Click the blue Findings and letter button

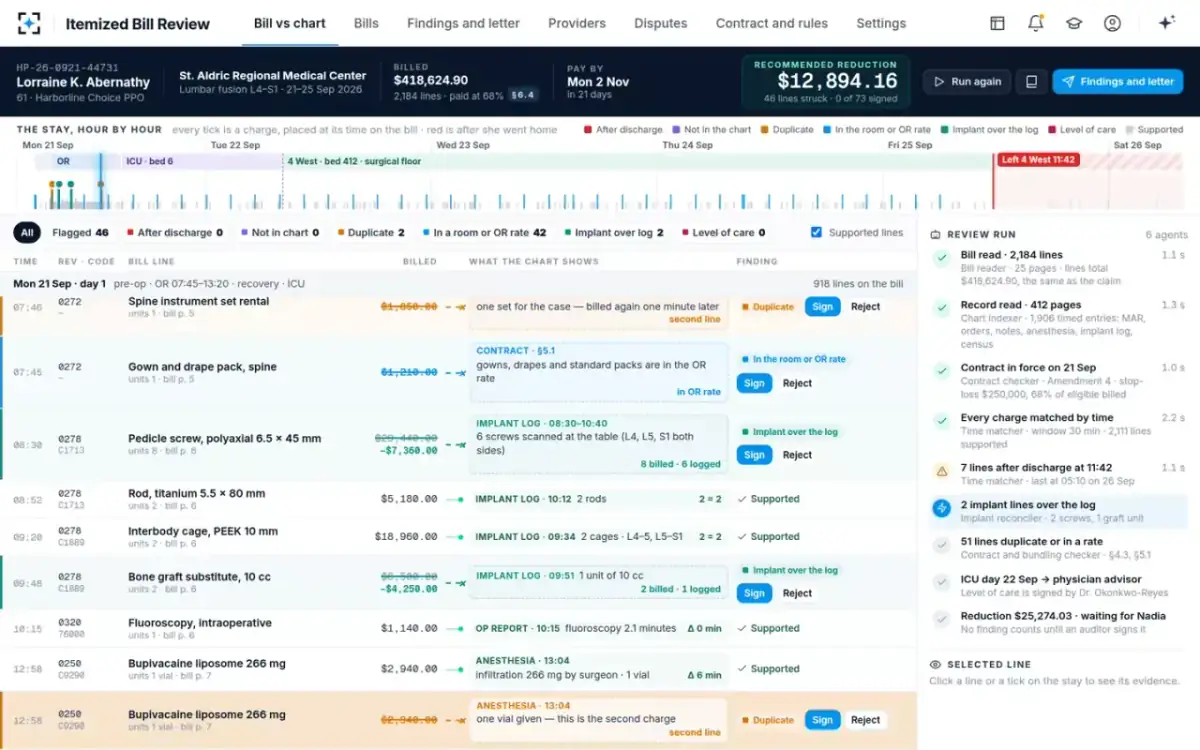pyautogui.click(x=1117, y=82)
